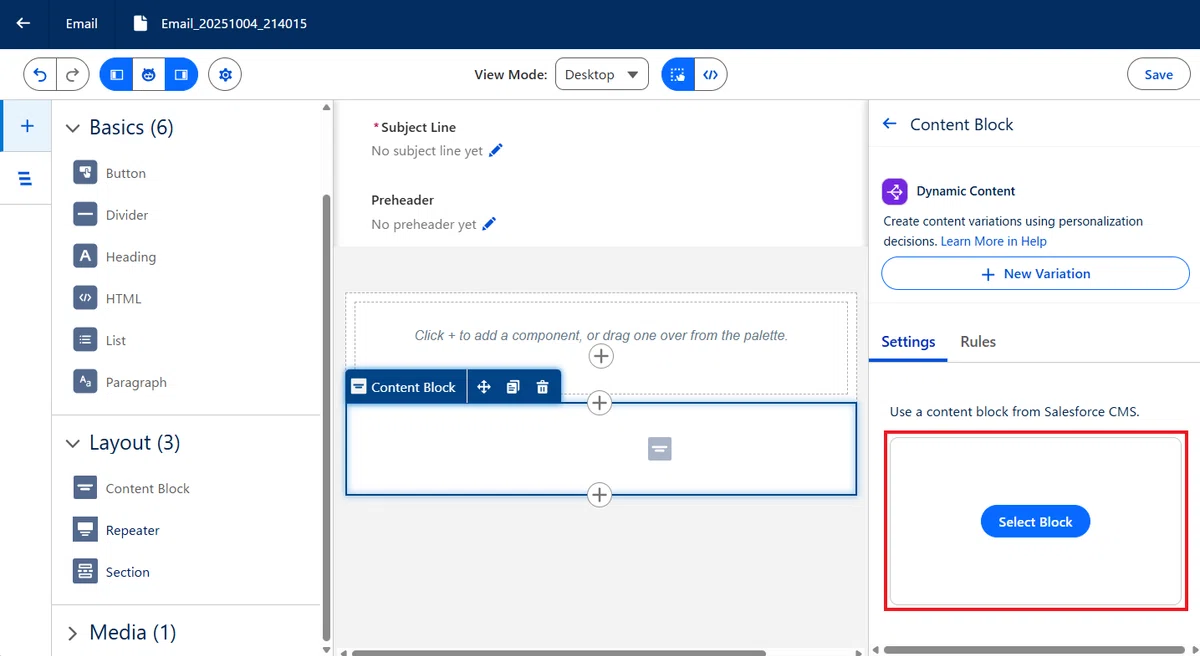Select the HTML component

pyautogui.click(x=108, y=299)
